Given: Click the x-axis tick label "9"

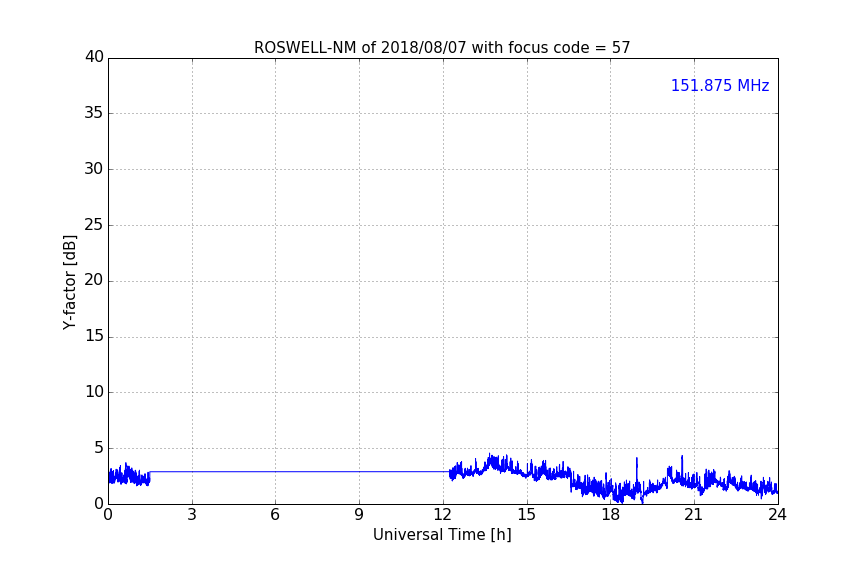Looking at the screenshot, I should click(x=359, y=515).
